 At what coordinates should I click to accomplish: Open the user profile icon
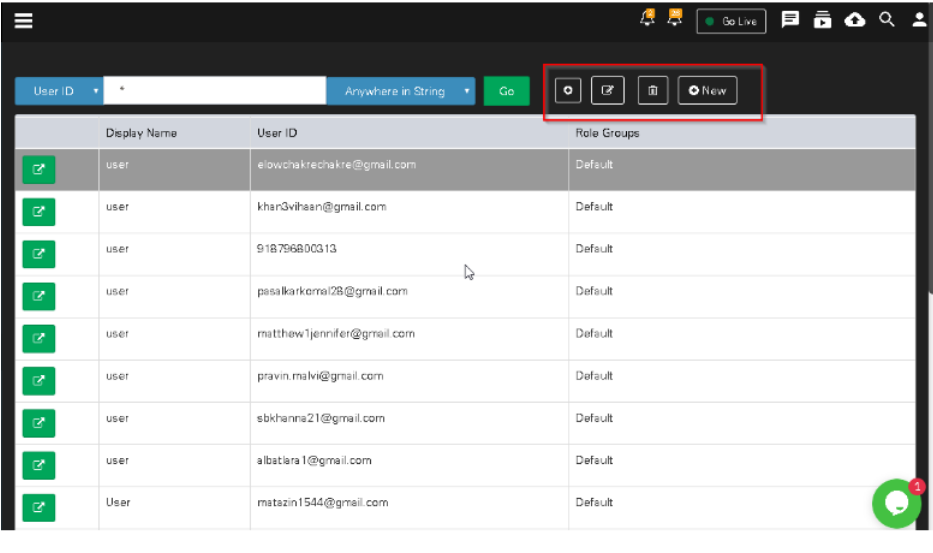919,20
